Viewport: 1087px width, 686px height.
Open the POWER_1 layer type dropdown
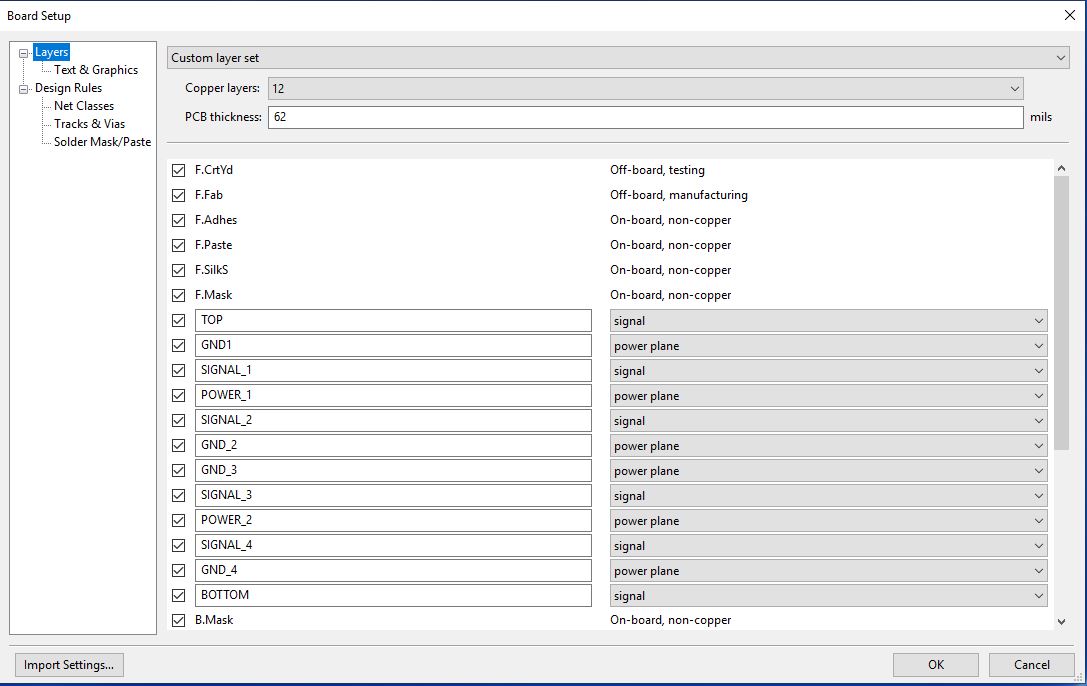[x=828, y=396]
